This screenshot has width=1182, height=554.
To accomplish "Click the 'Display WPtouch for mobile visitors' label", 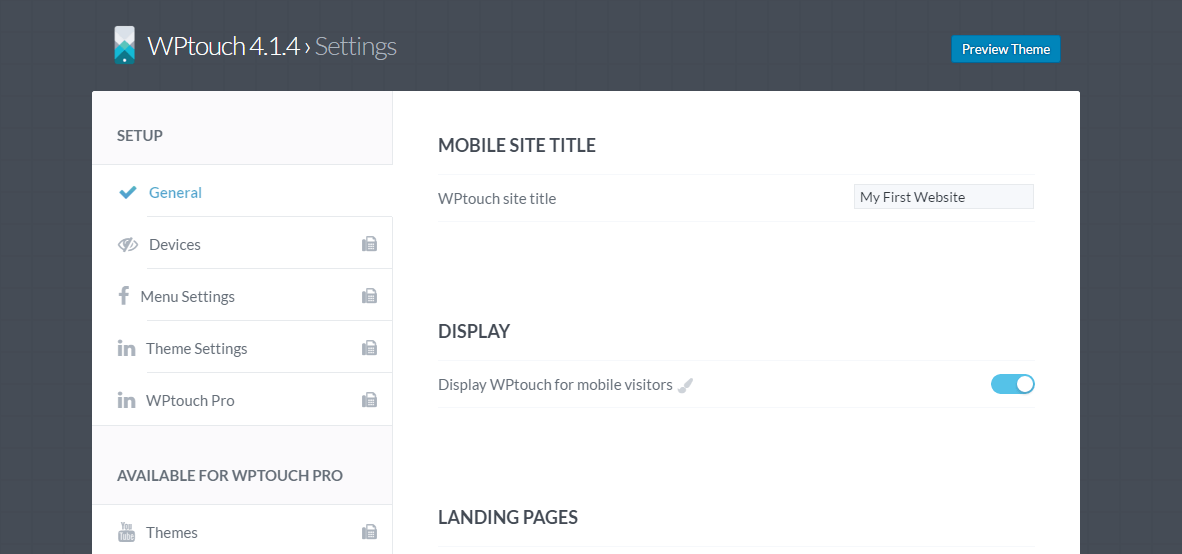I will [x=555, y=384].
